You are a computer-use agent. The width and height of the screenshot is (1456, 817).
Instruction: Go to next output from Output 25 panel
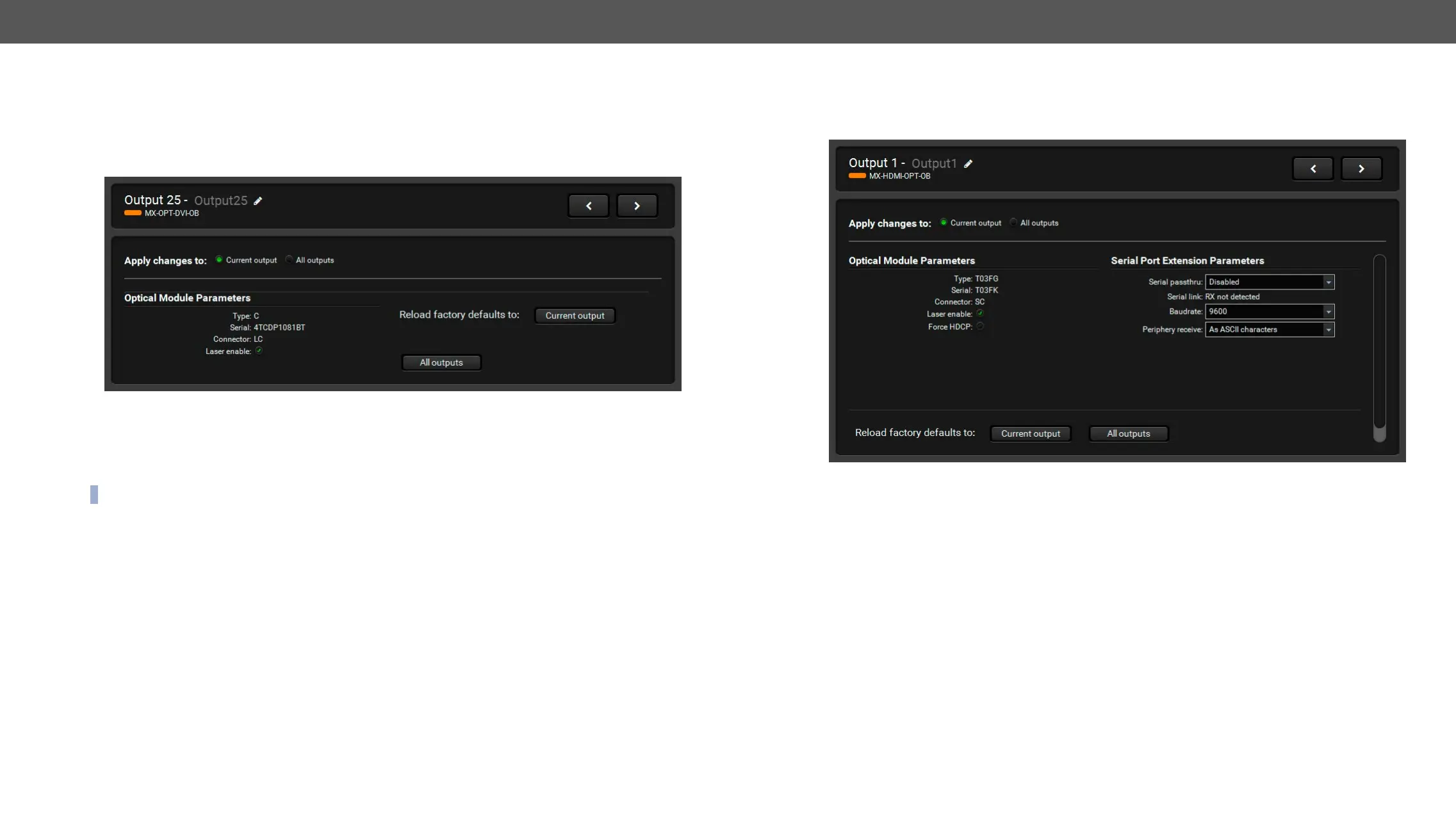[637, 206]
